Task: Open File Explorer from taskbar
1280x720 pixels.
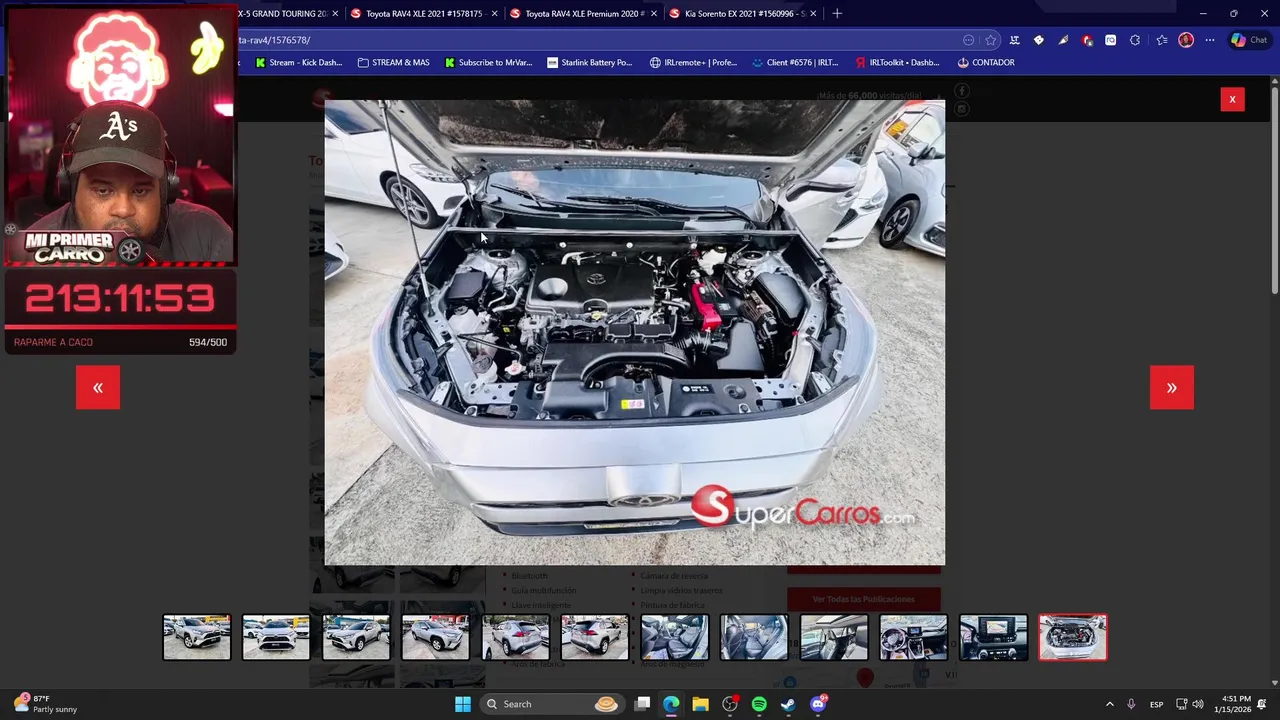Action: coord(700,704)
